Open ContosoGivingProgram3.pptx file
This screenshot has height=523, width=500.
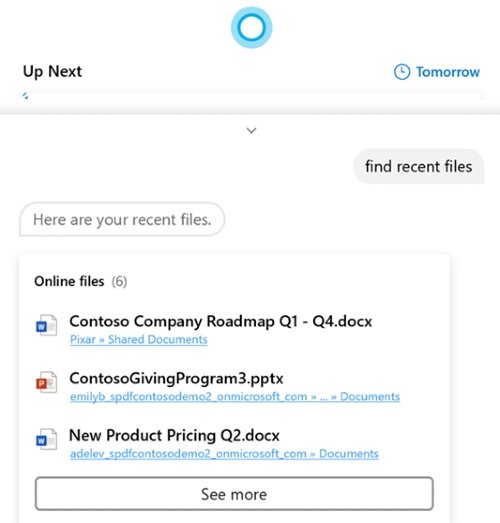click(176, 378)
